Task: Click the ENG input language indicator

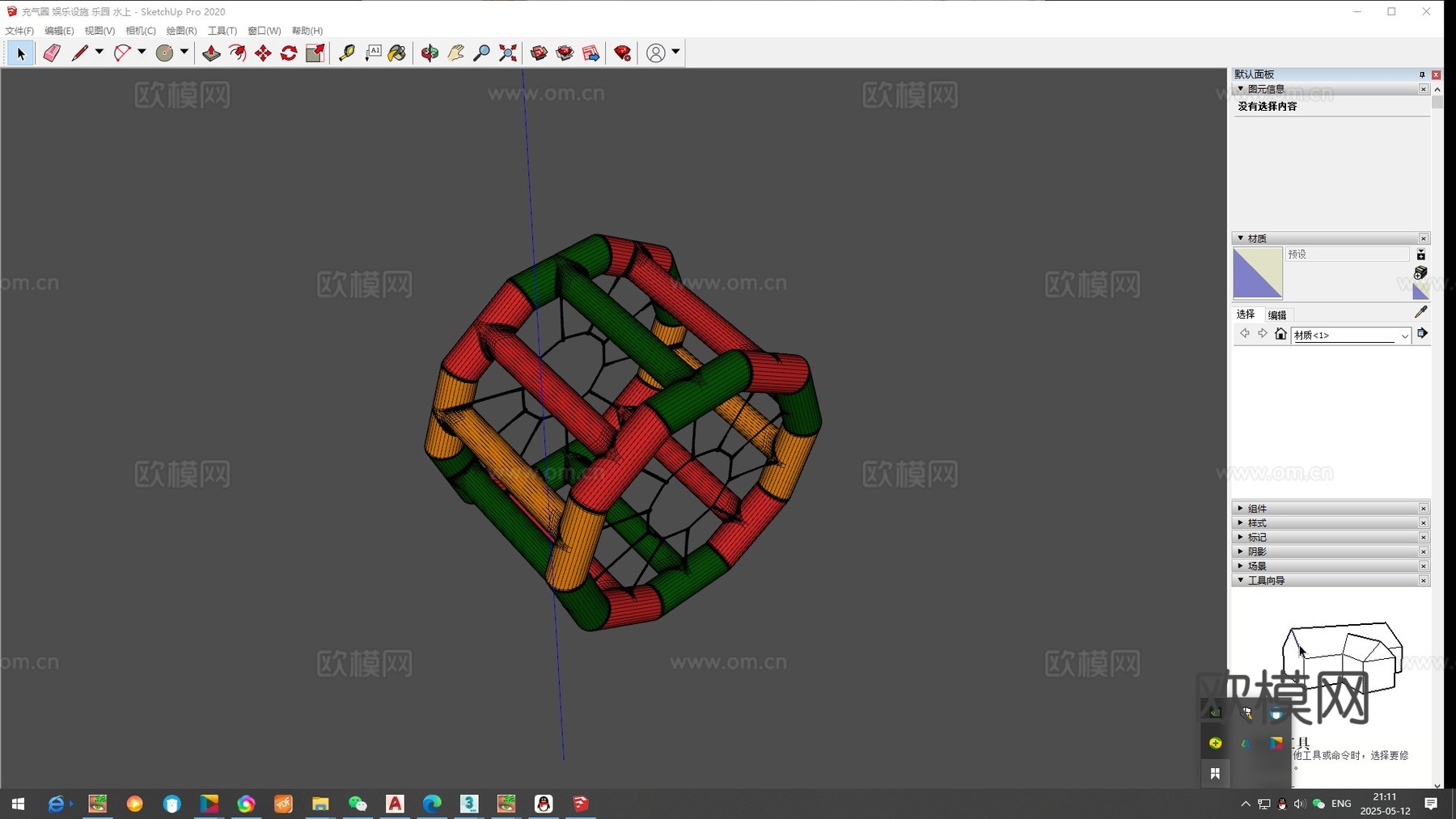Action: [x=1341, y=804]
